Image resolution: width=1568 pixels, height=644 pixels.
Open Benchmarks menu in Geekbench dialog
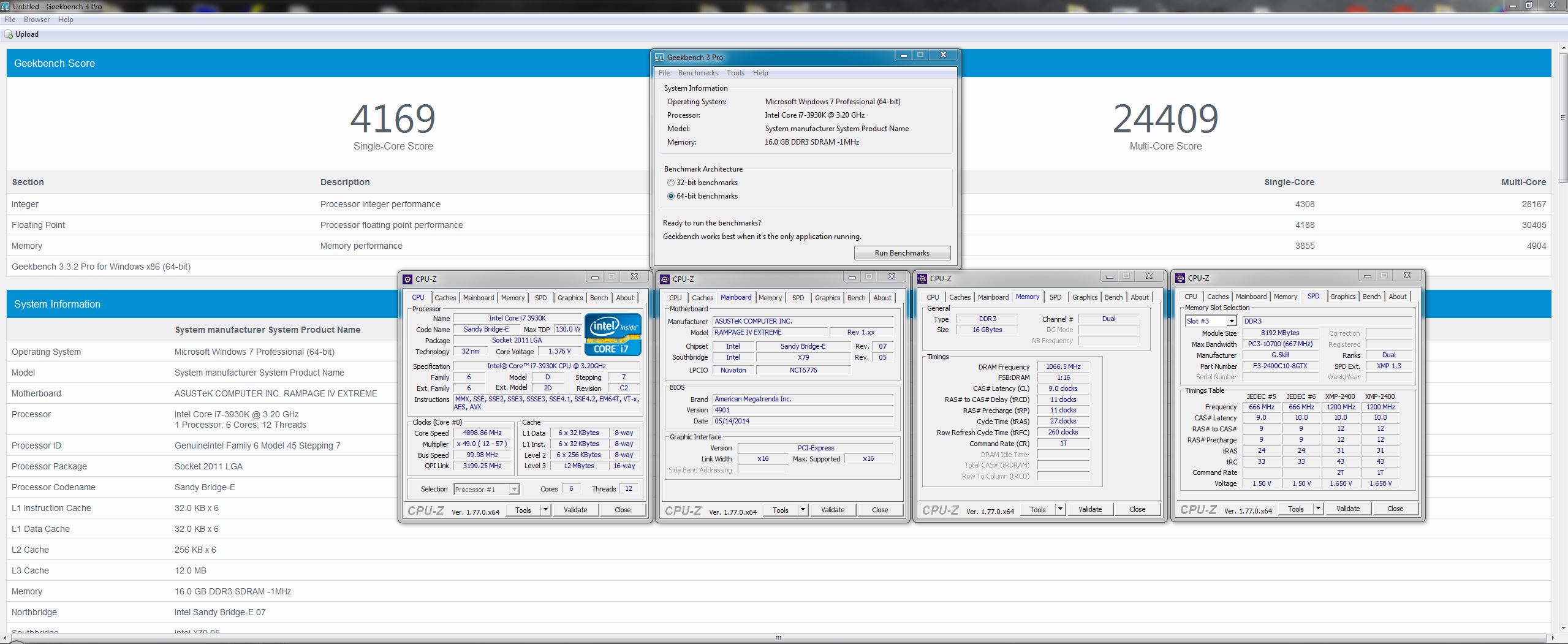[x=698, y=73]
